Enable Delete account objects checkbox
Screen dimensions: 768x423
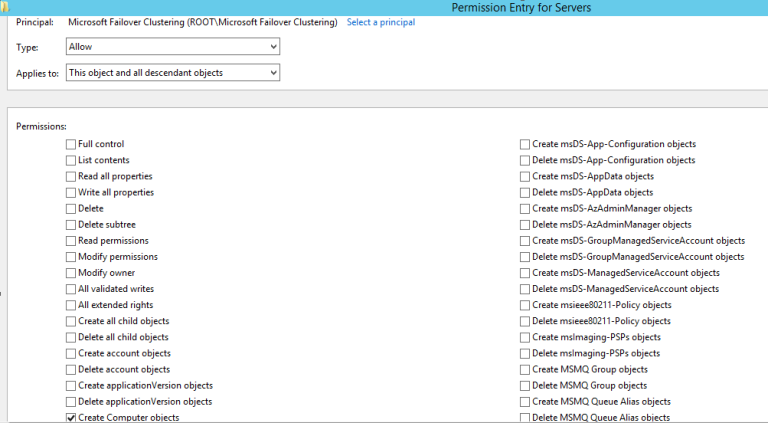pos(71,370)
